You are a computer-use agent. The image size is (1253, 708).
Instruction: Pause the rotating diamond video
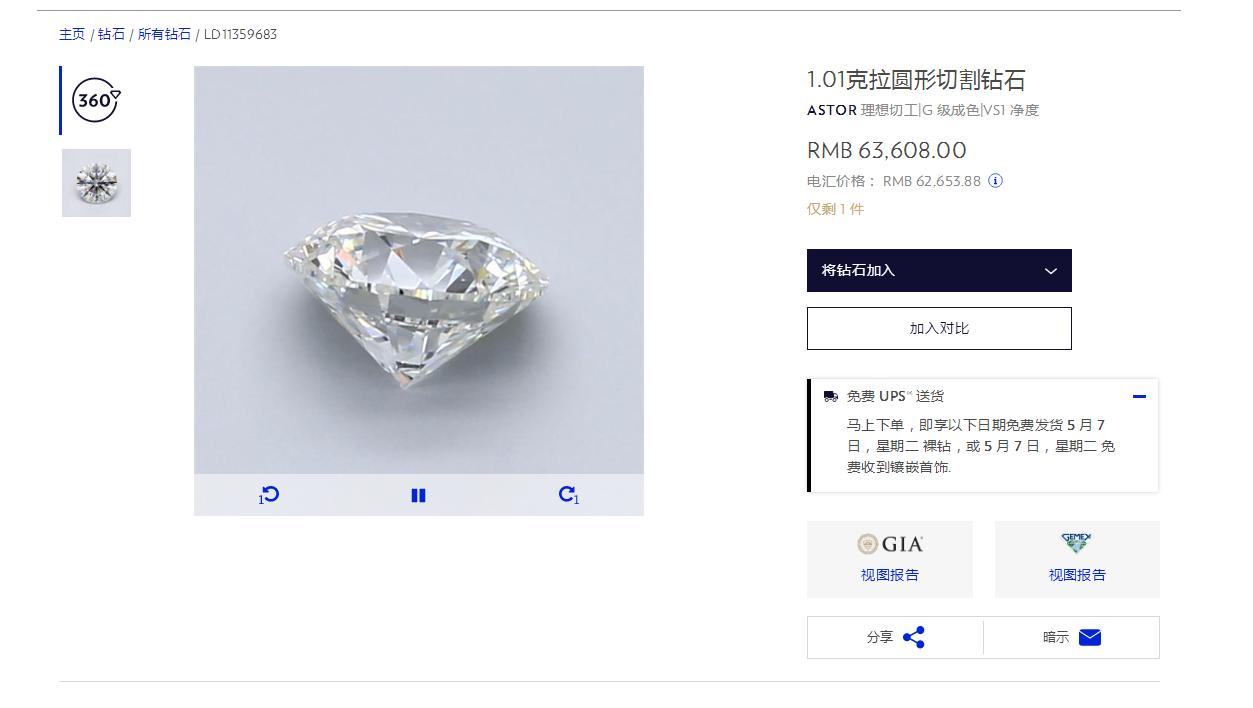tap(418, 494)
